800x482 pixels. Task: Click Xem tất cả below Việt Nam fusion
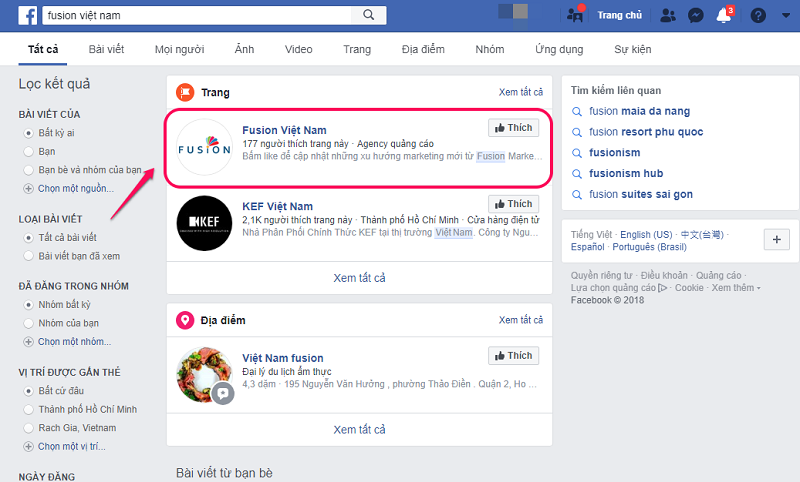pyautogui.click(x=359, y=429)
